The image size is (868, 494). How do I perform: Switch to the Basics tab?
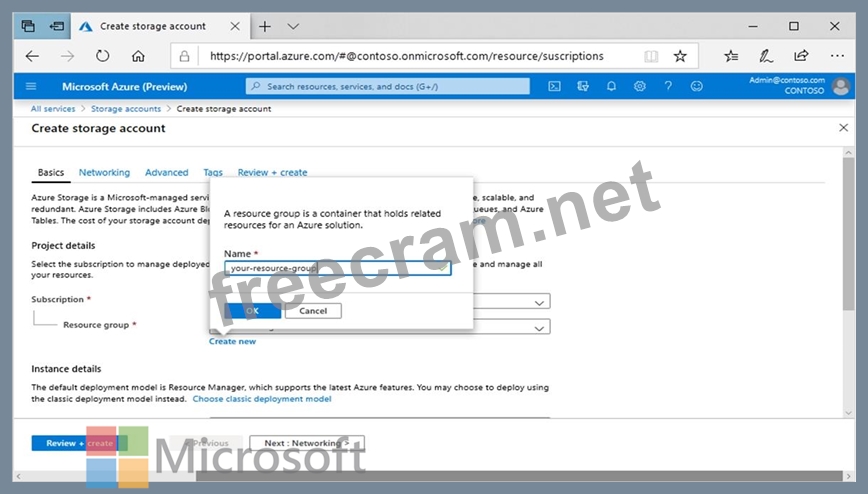click(x=51, y=172)
